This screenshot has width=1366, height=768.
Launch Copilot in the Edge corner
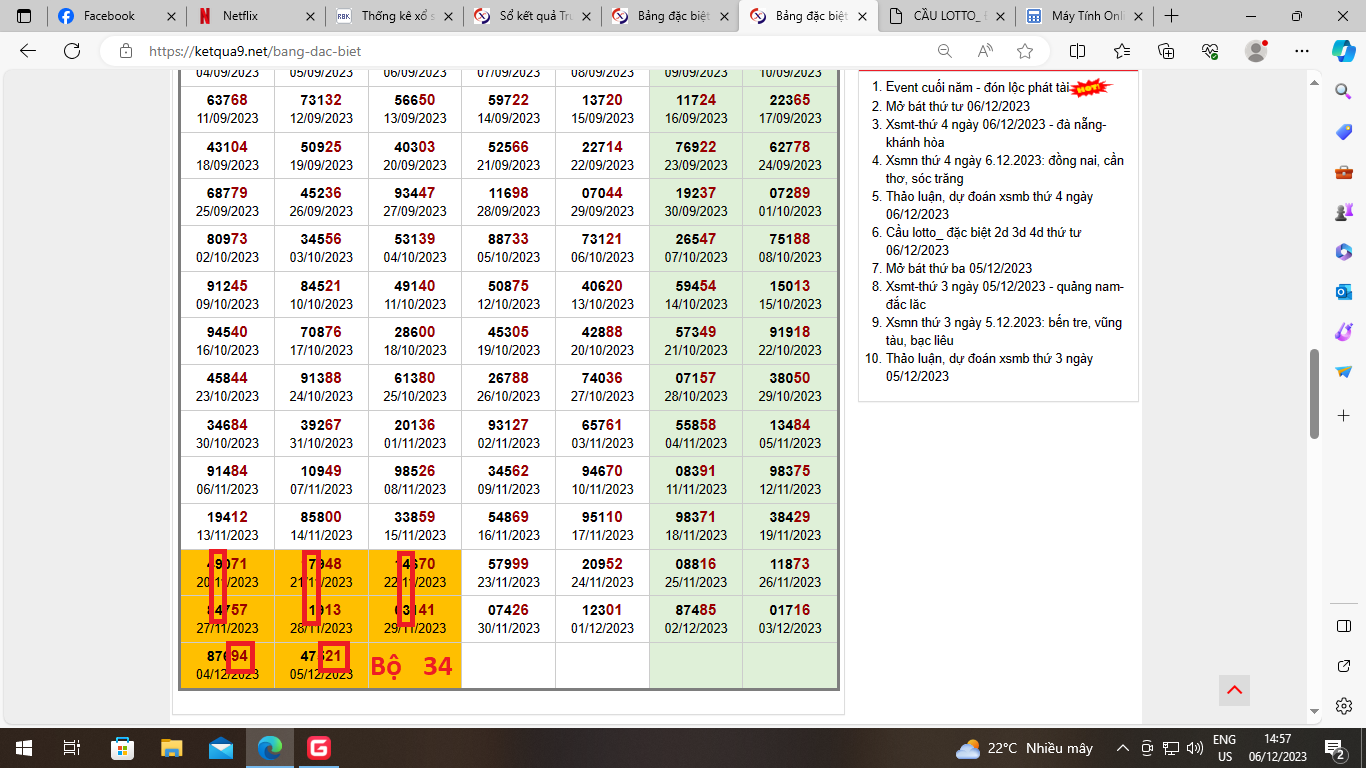point(1343,50)
